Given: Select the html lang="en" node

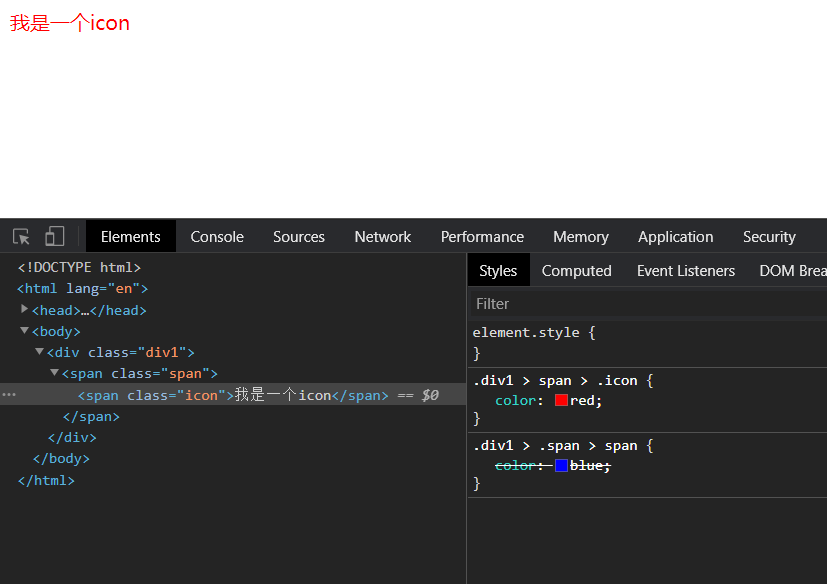Looking at the screenshot, I should (82, 289).
